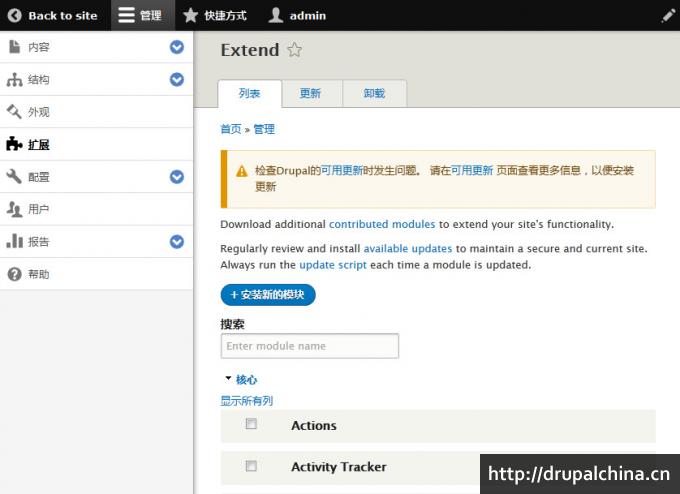Click the admin user icon
This screenshot has width=680, height=494.
[275, 15]
